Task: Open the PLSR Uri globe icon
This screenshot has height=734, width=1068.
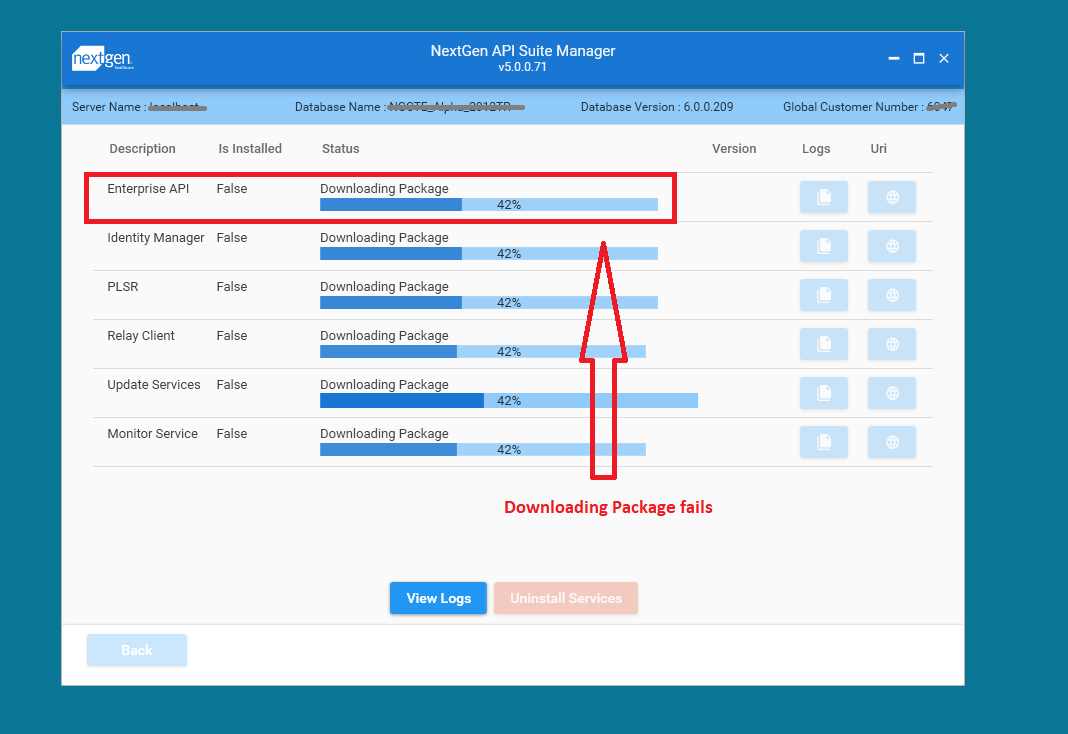Action: click(x=892, y=296)
